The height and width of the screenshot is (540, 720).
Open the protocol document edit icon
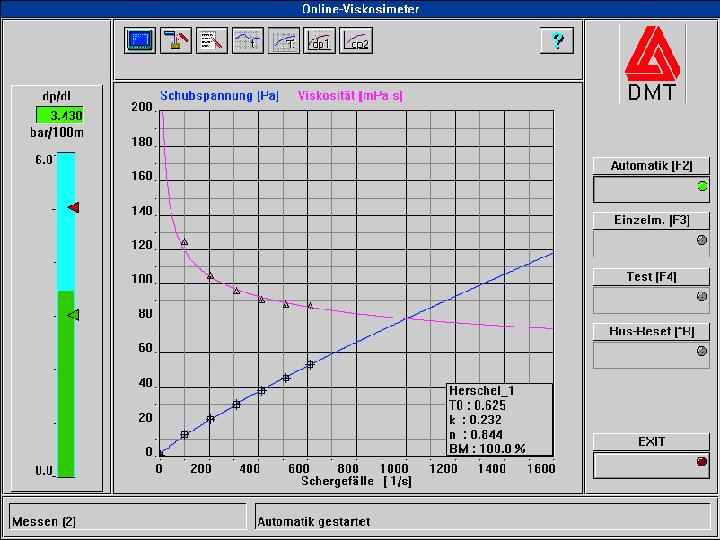pos(211,40)
